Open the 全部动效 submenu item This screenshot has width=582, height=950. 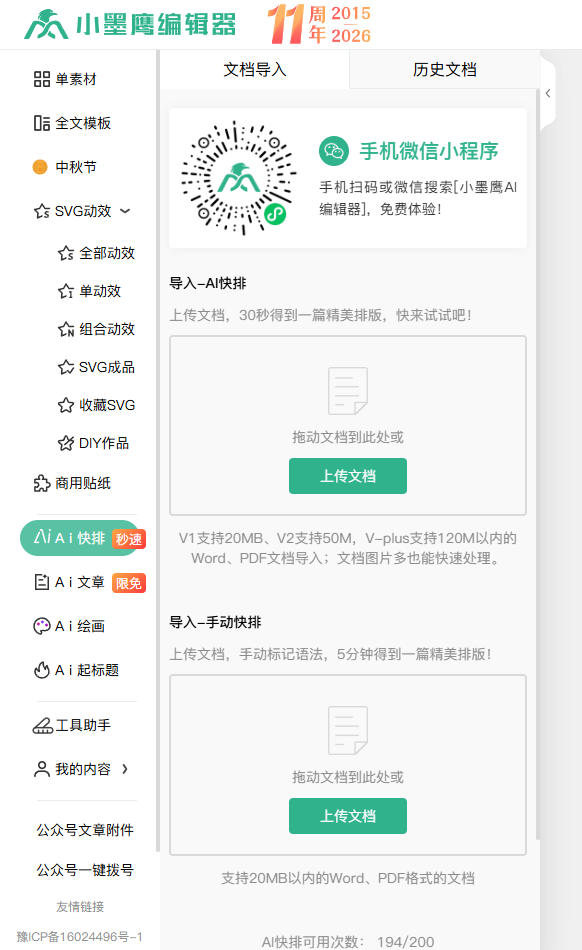pyautogui.click(x=107, y=253)
